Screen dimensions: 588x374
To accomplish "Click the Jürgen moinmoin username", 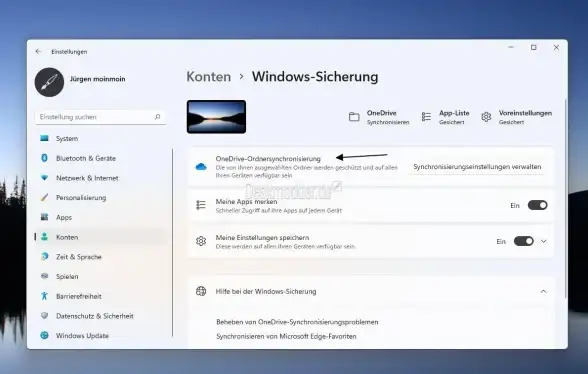I will coord(98,79).
